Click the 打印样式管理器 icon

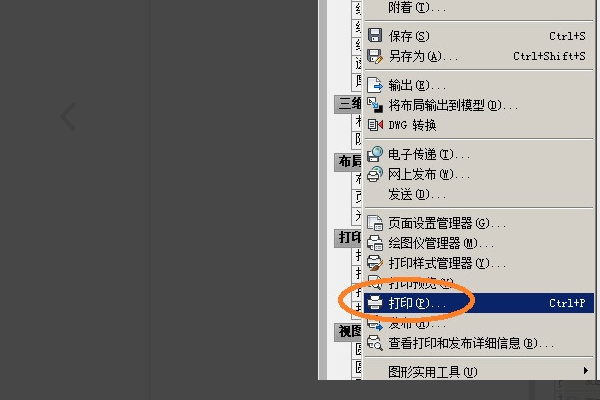tap(375, 263)
